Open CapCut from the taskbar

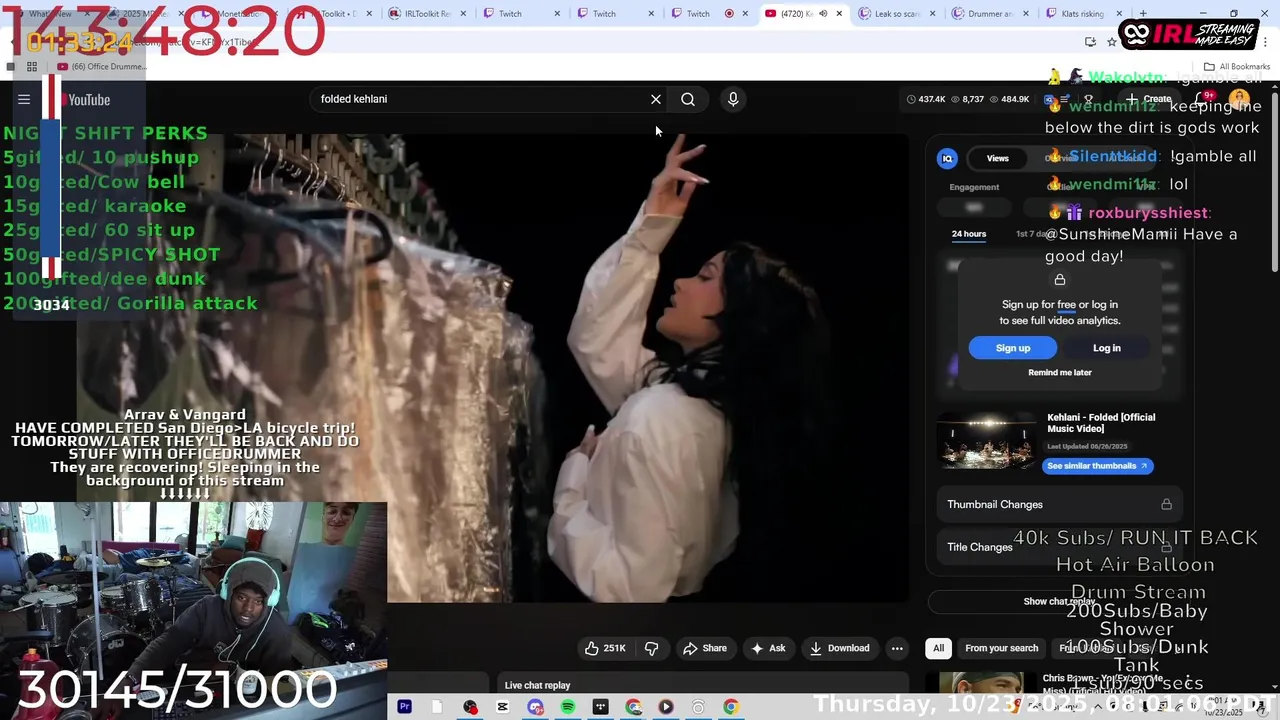tap(502, 707)
